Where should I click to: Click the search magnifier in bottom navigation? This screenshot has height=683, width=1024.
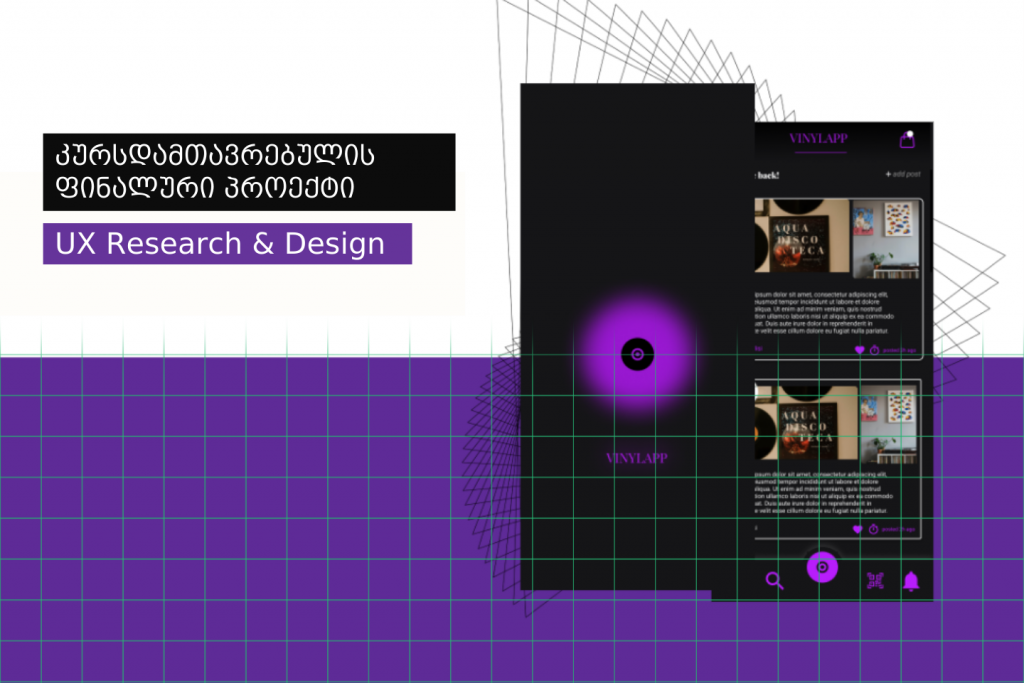coord(774,581)
